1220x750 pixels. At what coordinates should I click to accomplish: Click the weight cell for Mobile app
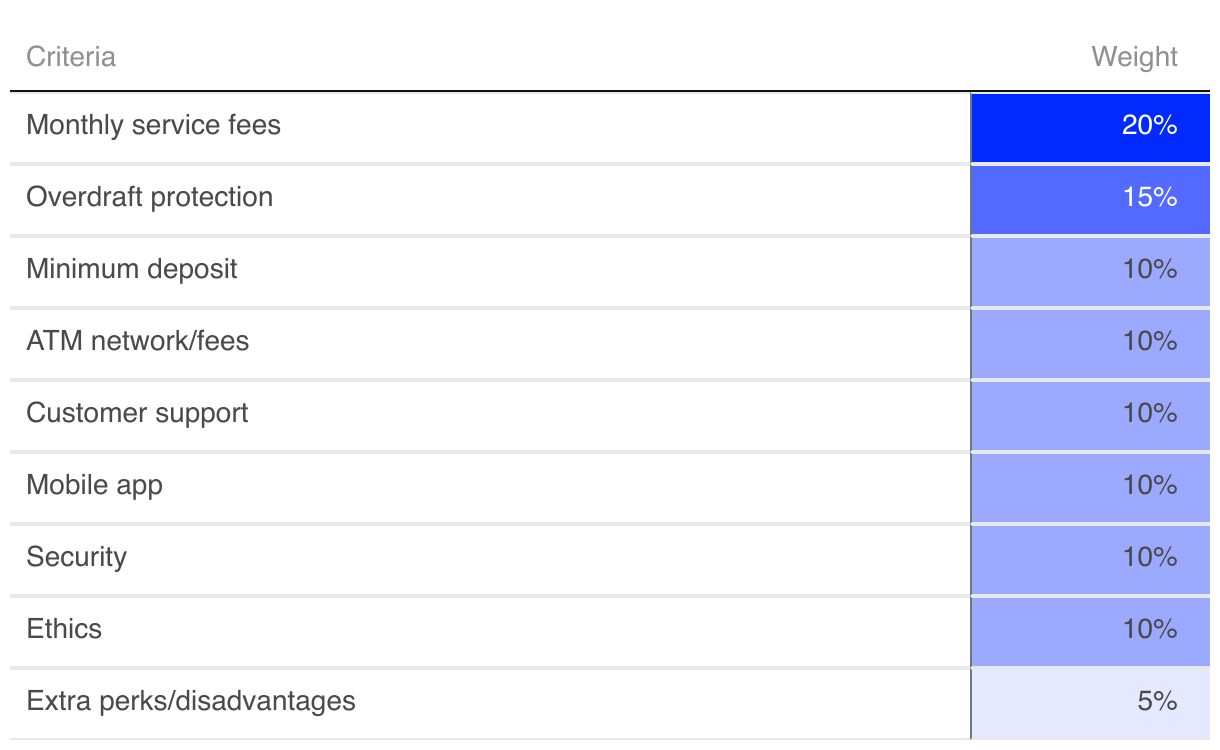coord(1090,486)
